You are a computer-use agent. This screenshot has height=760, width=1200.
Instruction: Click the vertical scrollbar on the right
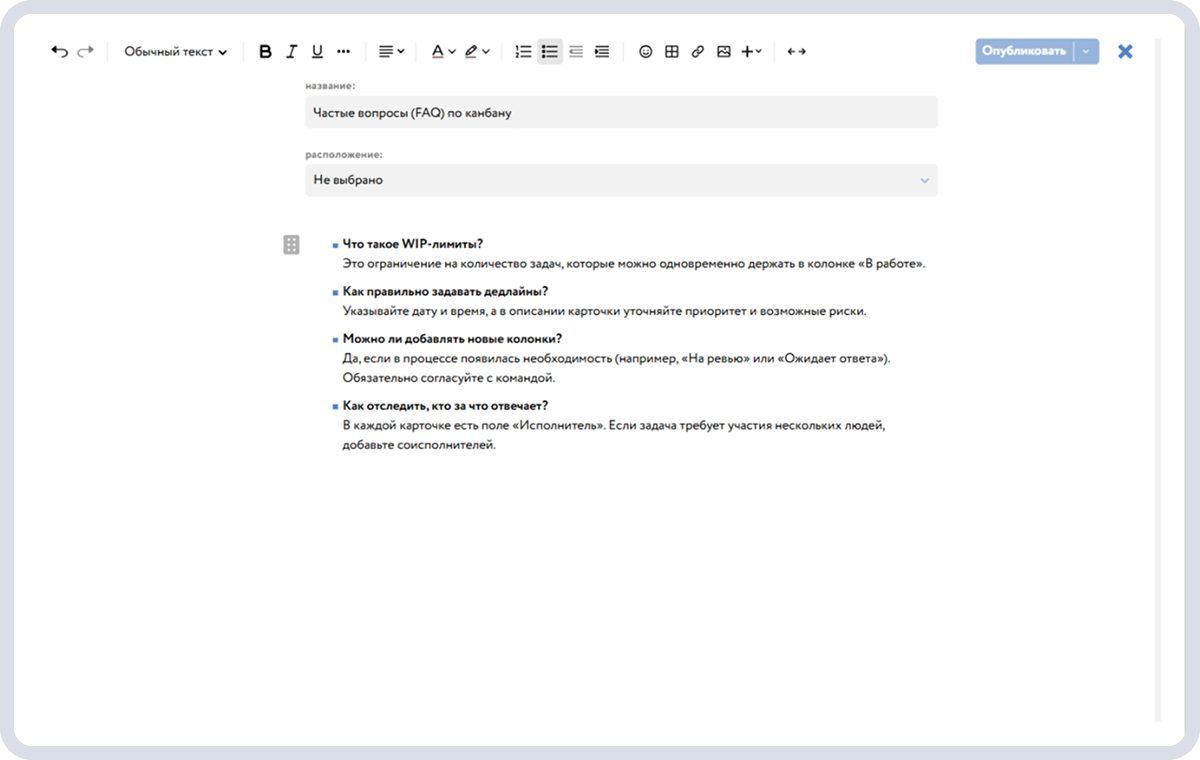[x=1157, y=380]
